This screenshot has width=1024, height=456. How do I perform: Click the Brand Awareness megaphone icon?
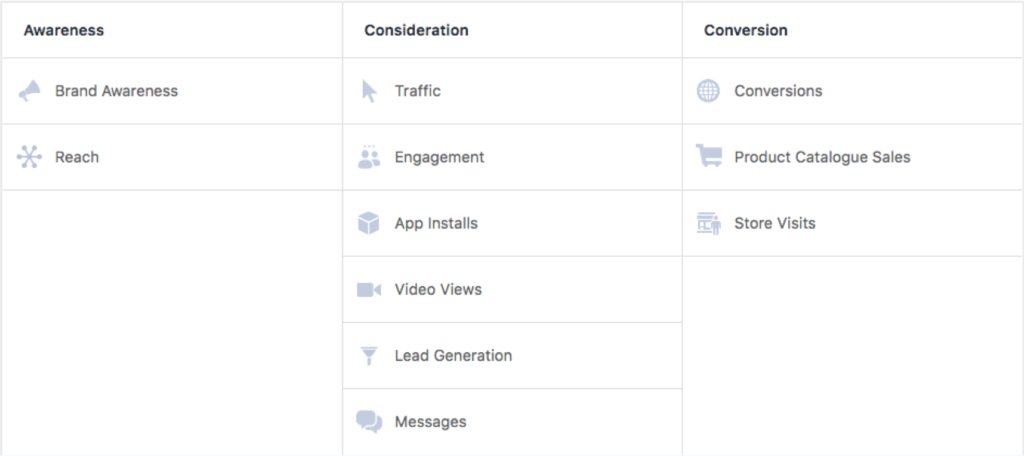[x=29, y=91]
